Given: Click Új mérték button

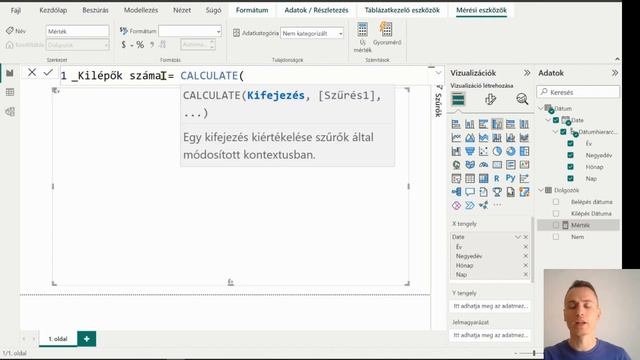Looking at the screenshot, I should (362, 37).
